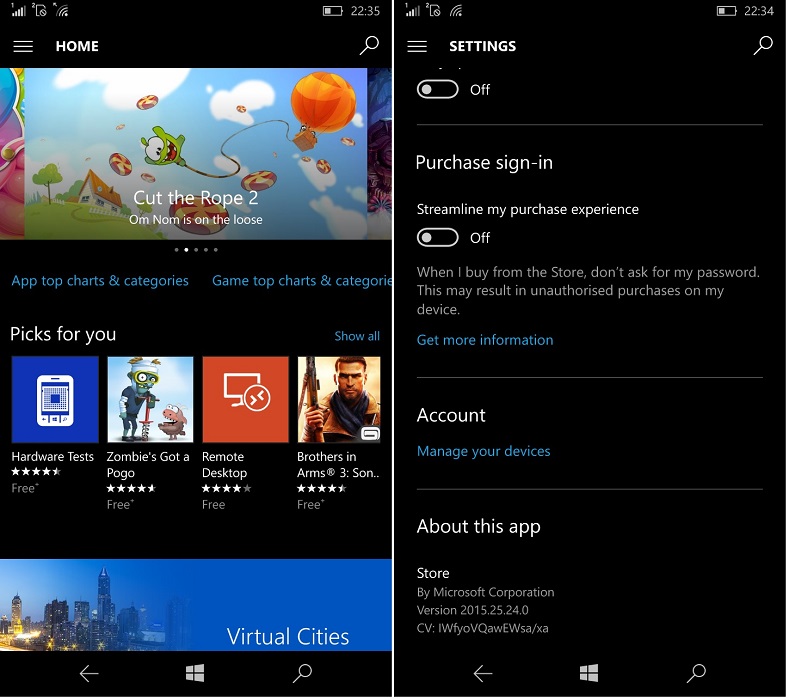Tap battery icon in Settings status bar

[727, 11]
